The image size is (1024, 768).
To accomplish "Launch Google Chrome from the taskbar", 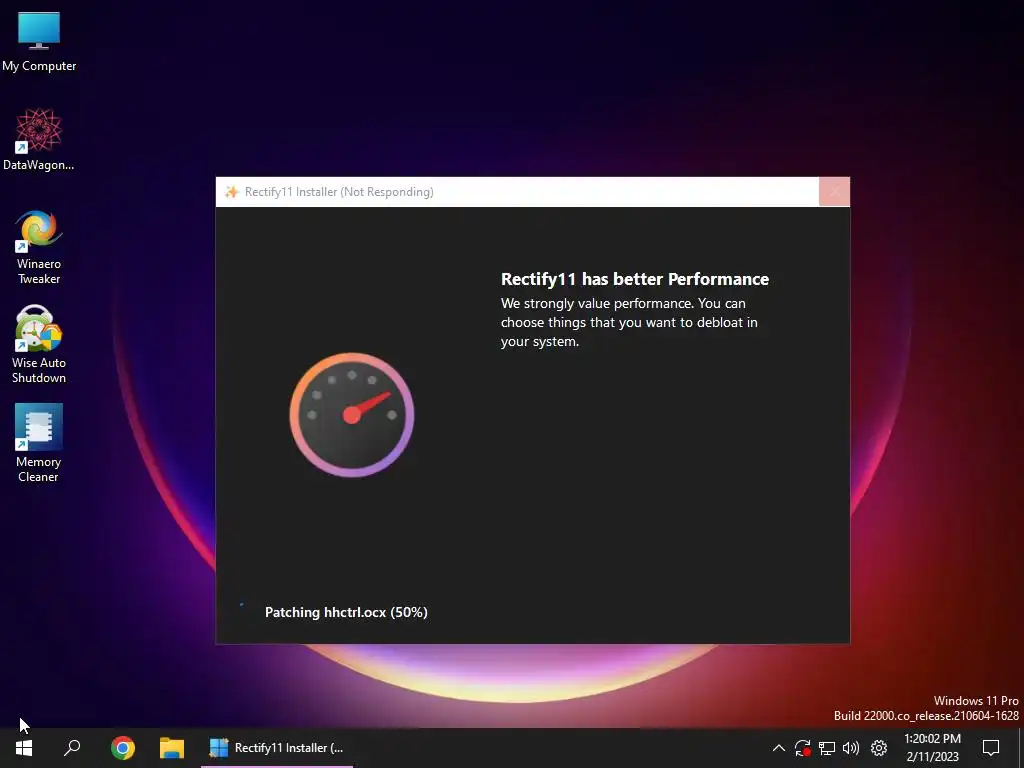I will tap(123, 748).
